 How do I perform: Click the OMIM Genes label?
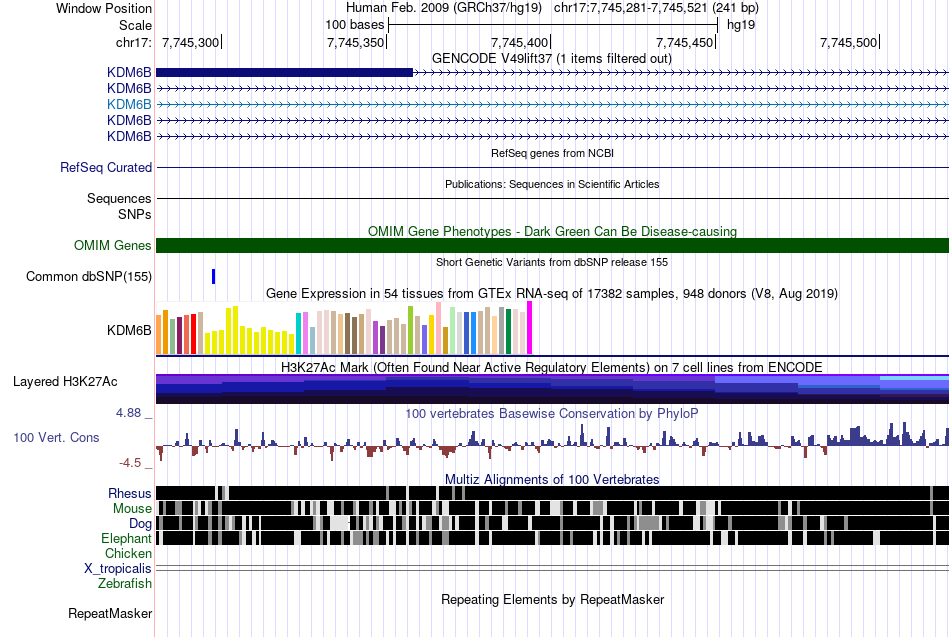(x=113, y=245)
